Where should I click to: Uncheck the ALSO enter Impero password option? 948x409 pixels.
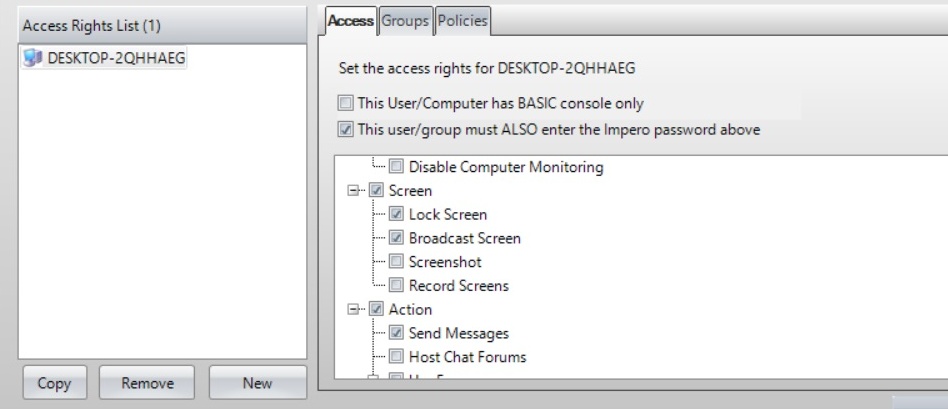[345, 127]
